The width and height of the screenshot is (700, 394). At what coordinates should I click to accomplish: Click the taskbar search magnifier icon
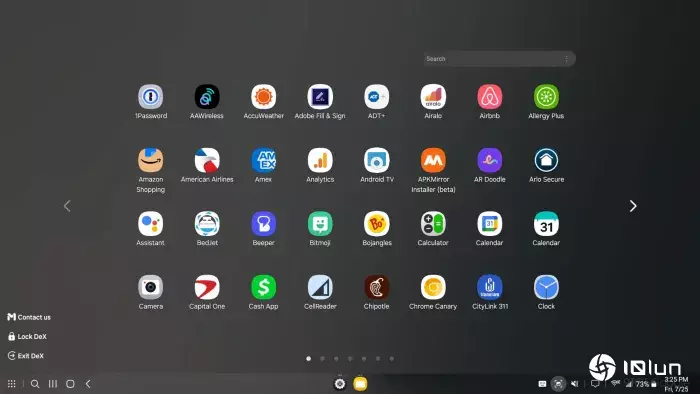[x=35, y=384]
